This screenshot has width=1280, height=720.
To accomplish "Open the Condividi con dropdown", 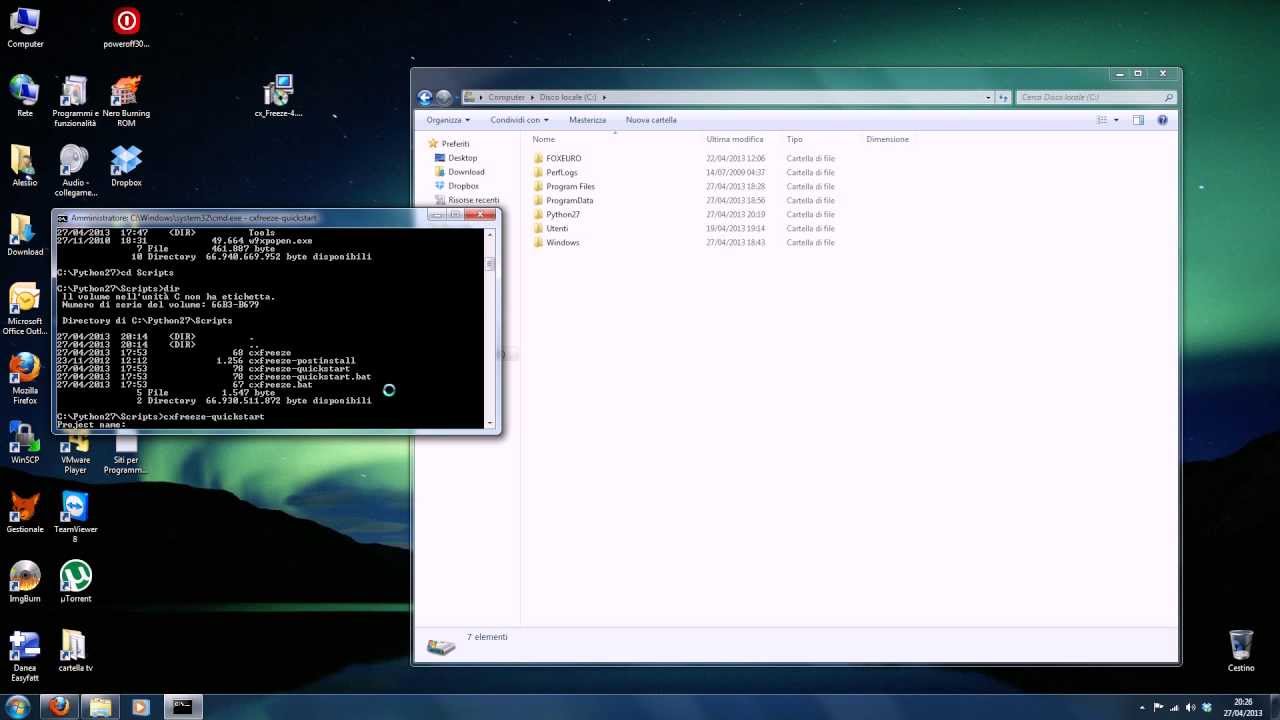I will pyautogui.click(x=519, y=120).
